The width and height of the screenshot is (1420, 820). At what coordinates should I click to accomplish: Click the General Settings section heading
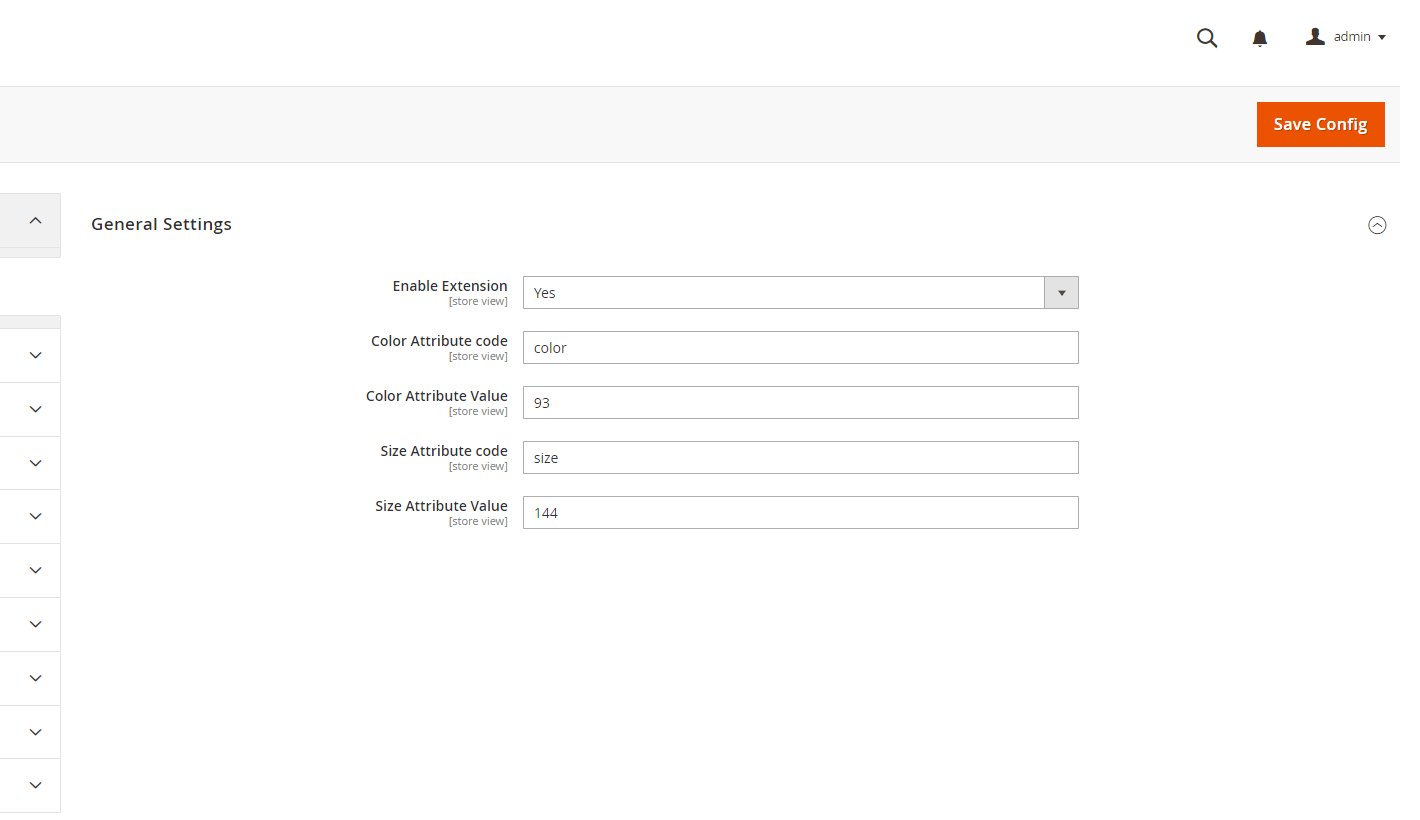click(x=161, y=224)
